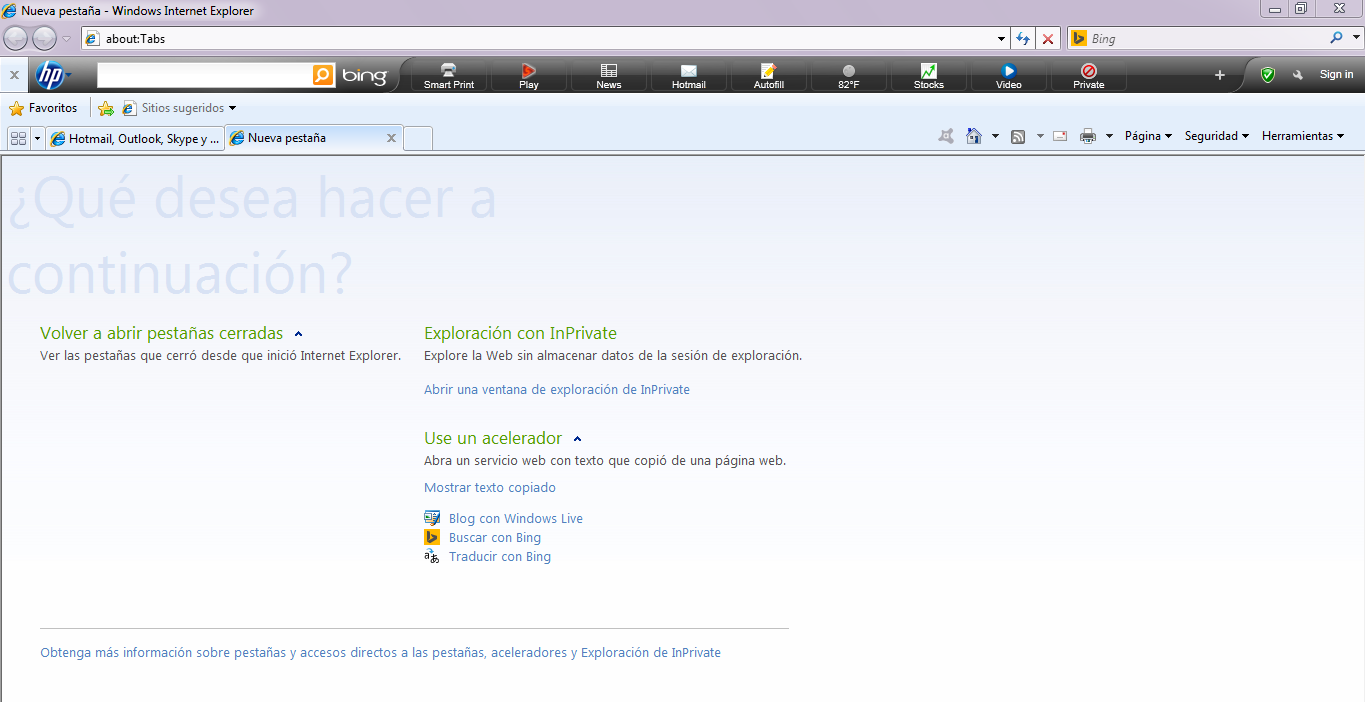Switch to the Hotmail, Outlook, Skype tab

pos(135,139)
